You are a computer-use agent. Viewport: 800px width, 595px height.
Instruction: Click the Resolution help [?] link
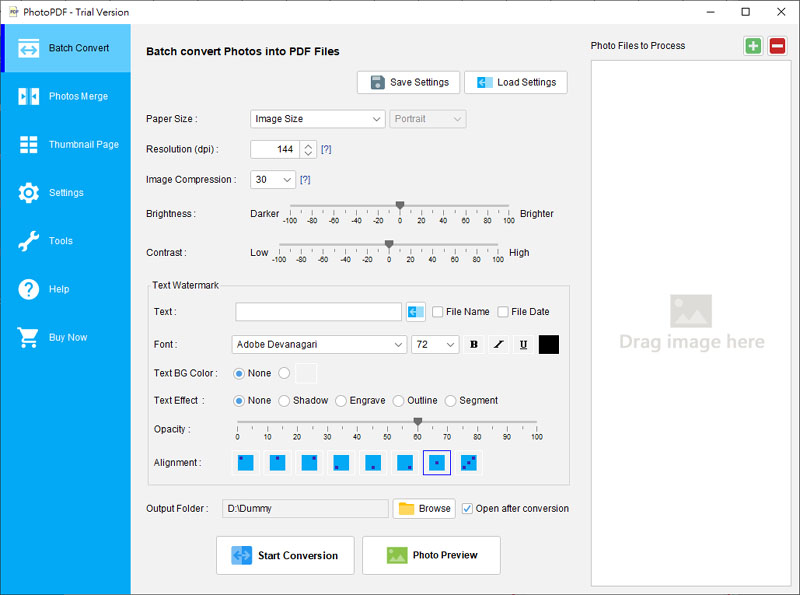click(x=326, y=150)
